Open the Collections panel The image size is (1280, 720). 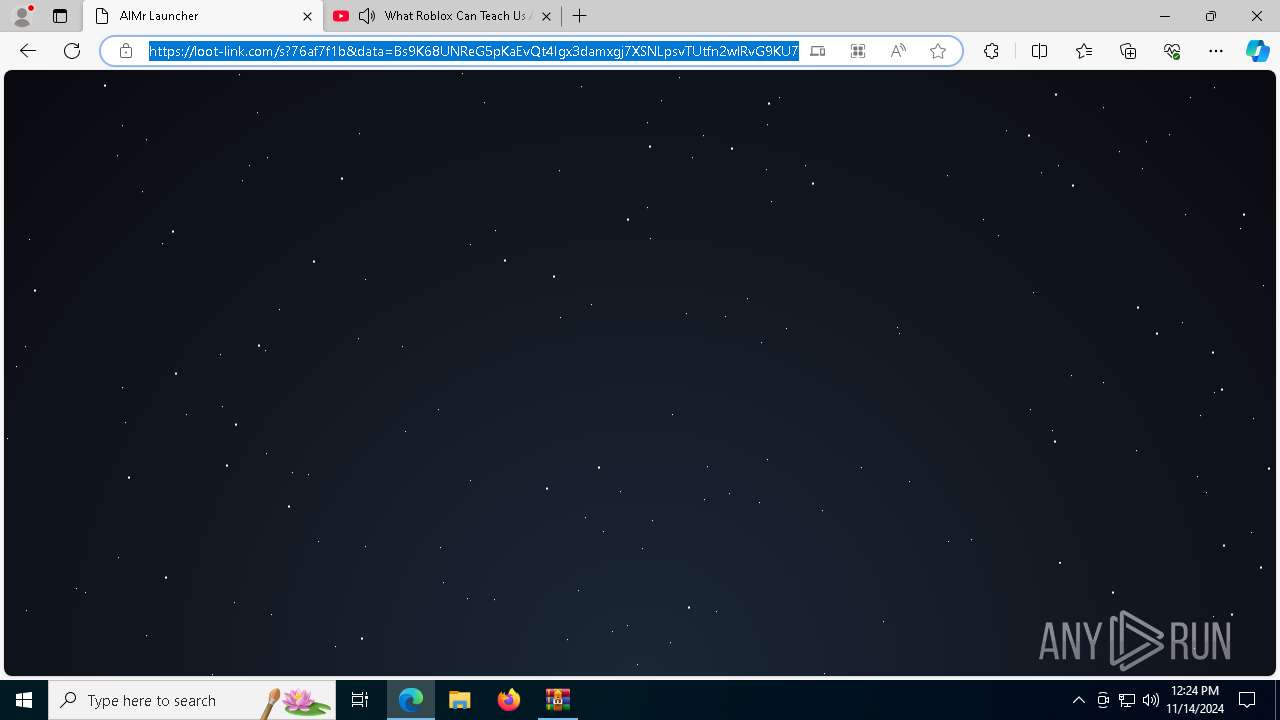pyautogui.click(x=1128, y=51)
